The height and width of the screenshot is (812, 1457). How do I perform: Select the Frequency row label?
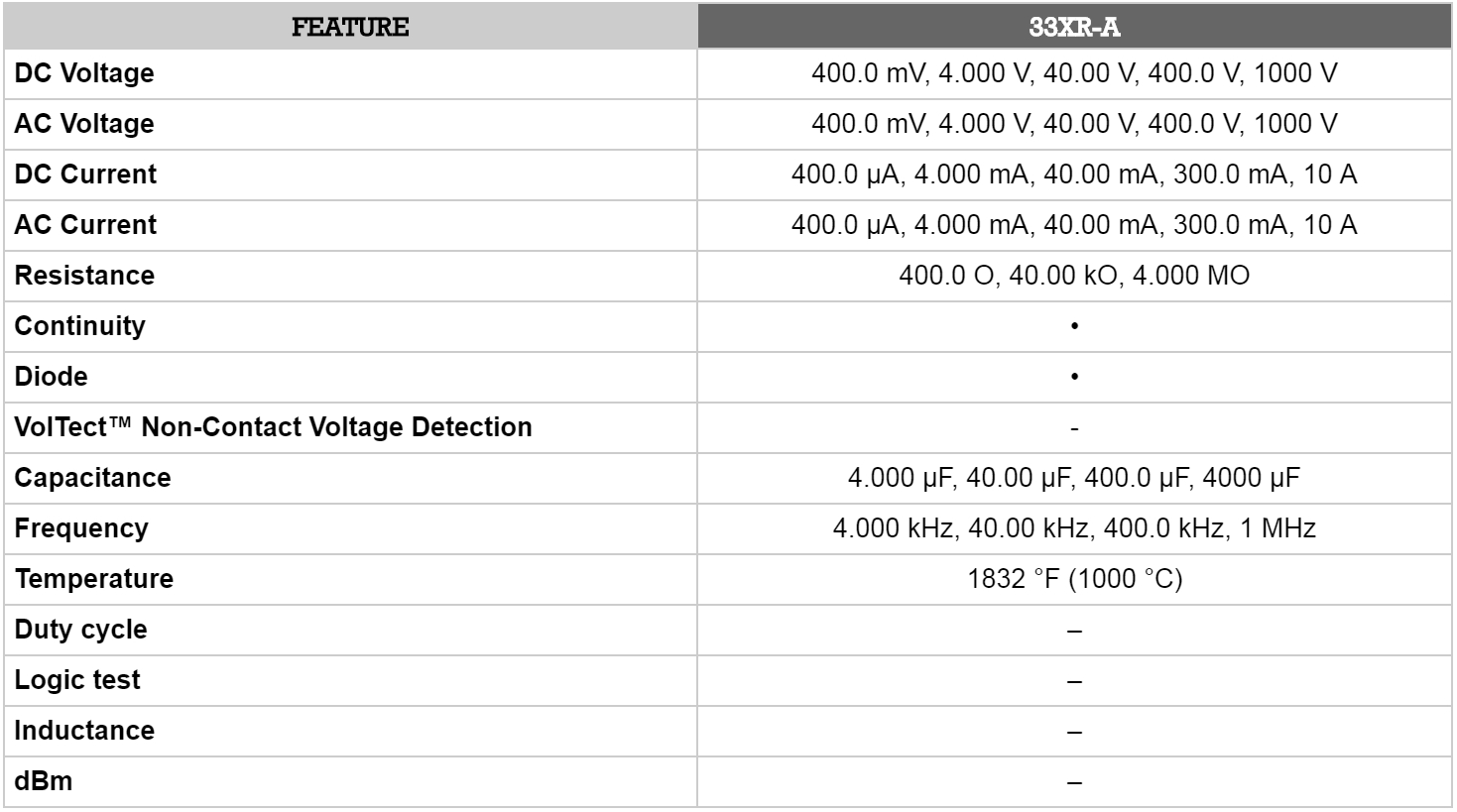81,528
